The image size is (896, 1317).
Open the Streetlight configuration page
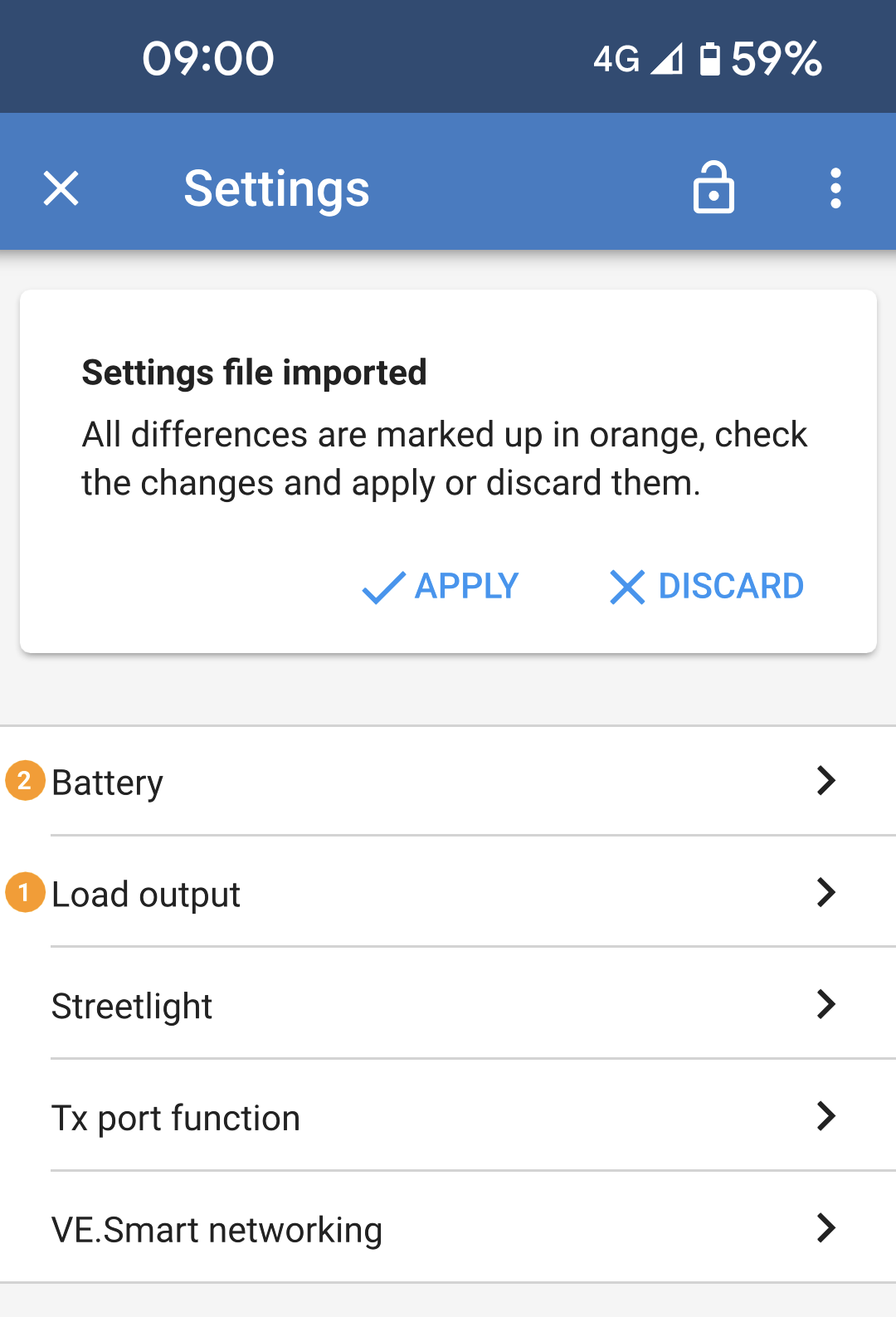(332, 1005)
